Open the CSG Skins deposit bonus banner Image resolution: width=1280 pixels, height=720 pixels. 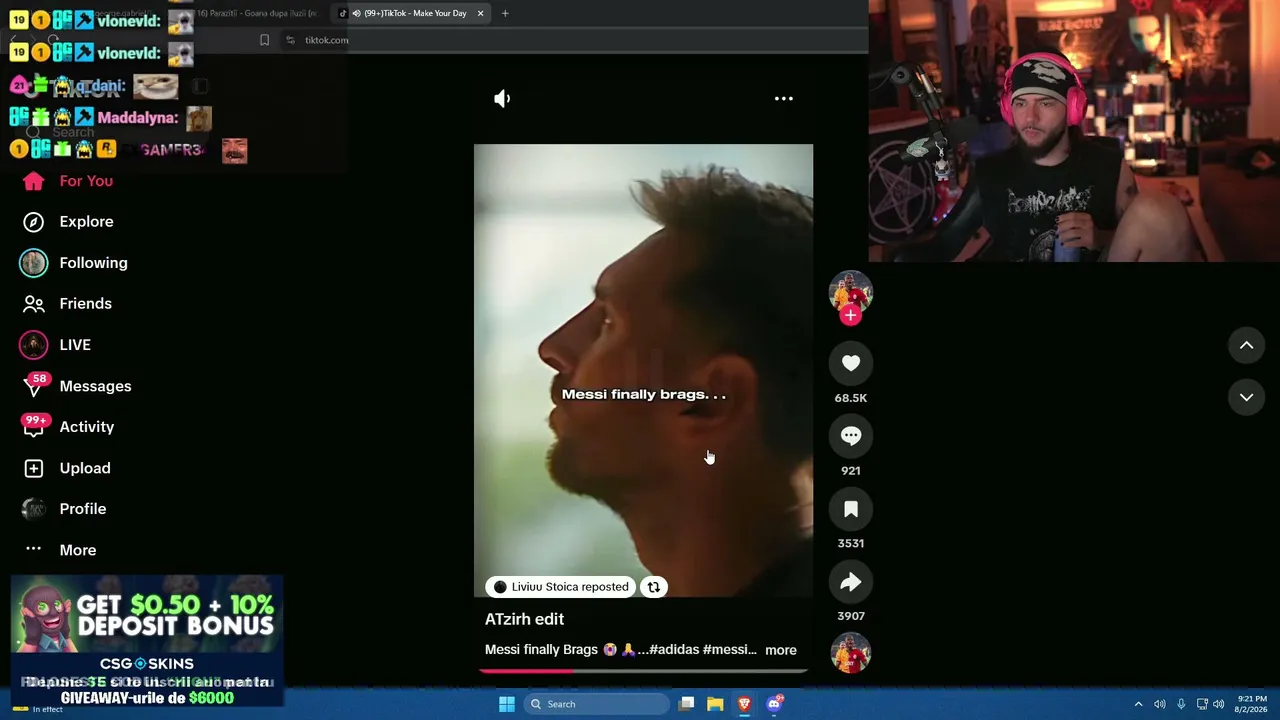(x=147, y=641)
